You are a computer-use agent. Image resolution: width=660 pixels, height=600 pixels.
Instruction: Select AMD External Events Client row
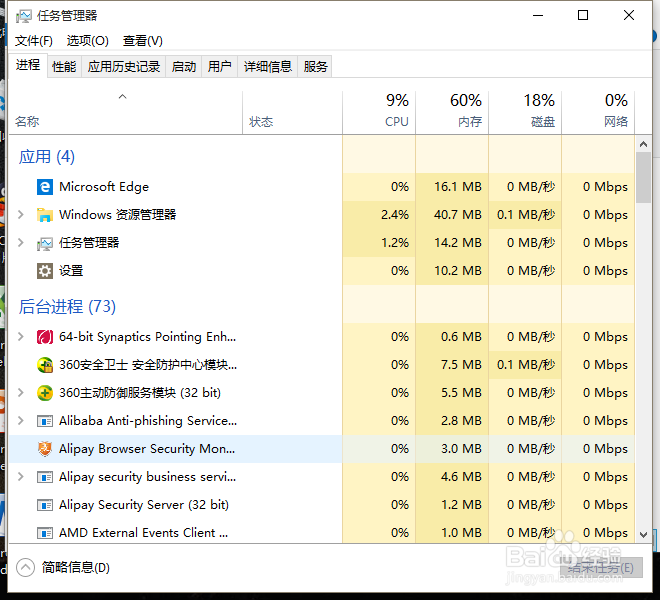322,533
